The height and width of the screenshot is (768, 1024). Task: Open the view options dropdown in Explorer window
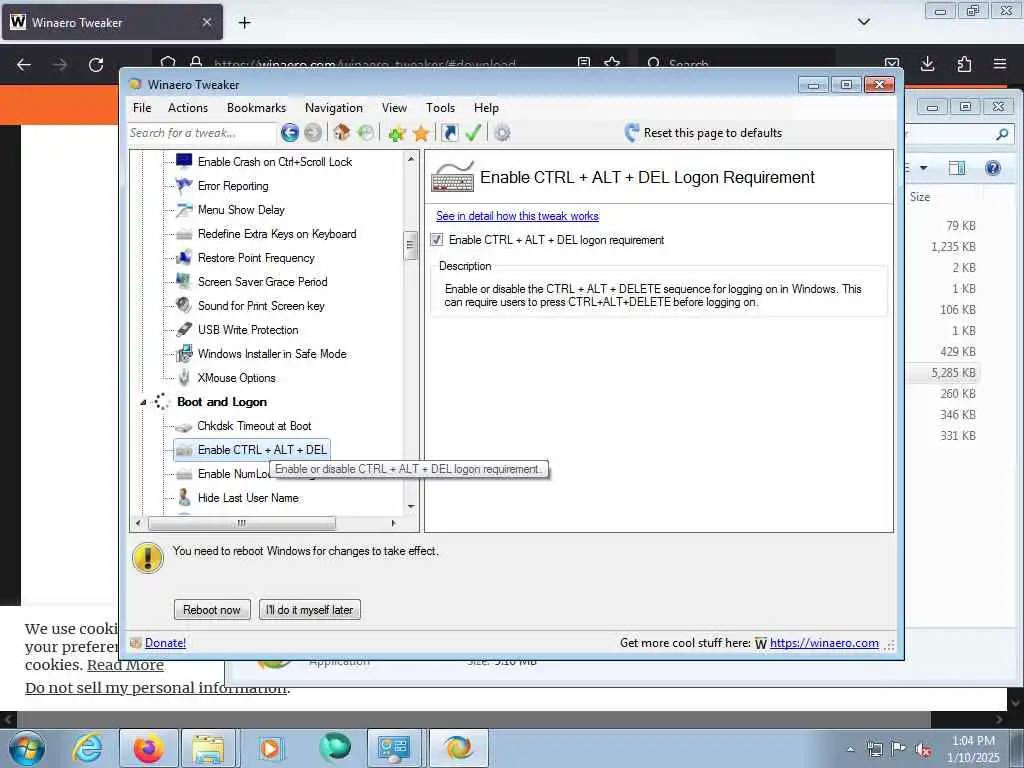pos(923,168)
